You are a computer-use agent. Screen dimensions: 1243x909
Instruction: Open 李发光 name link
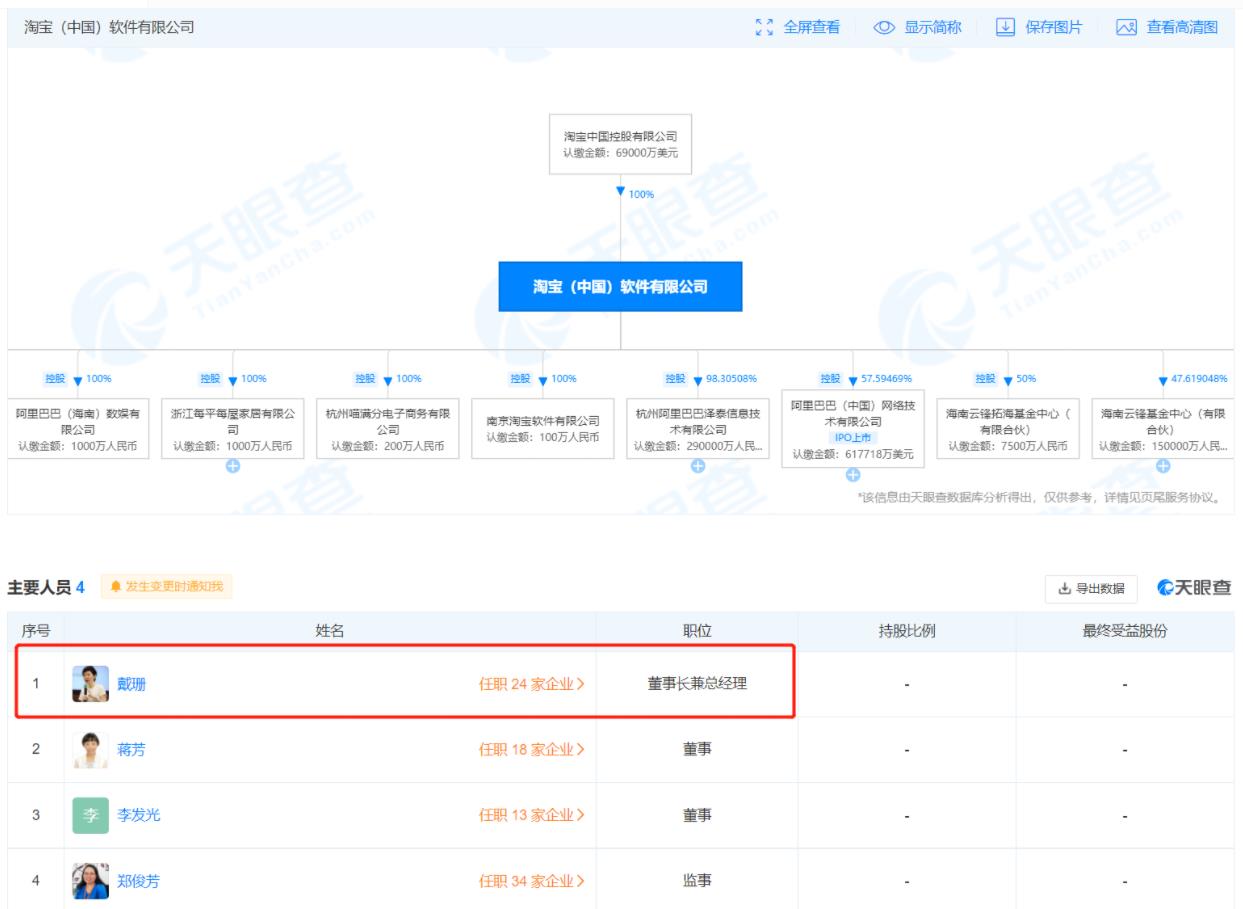tap(140, 815)
